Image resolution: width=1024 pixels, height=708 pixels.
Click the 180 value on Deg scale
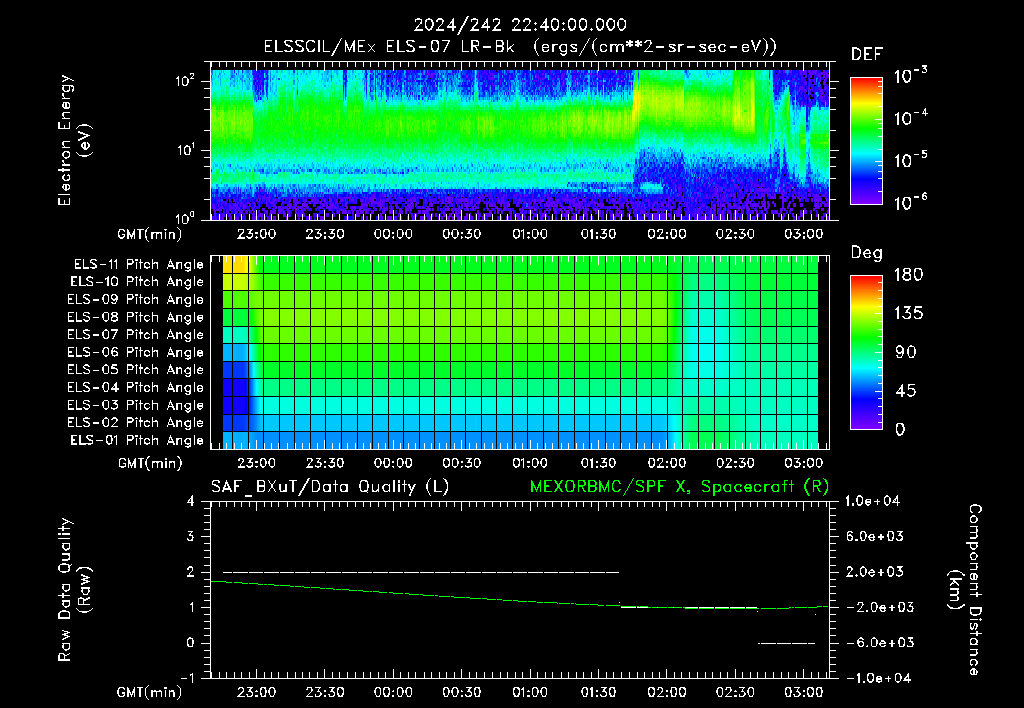(x=908, y=275)
